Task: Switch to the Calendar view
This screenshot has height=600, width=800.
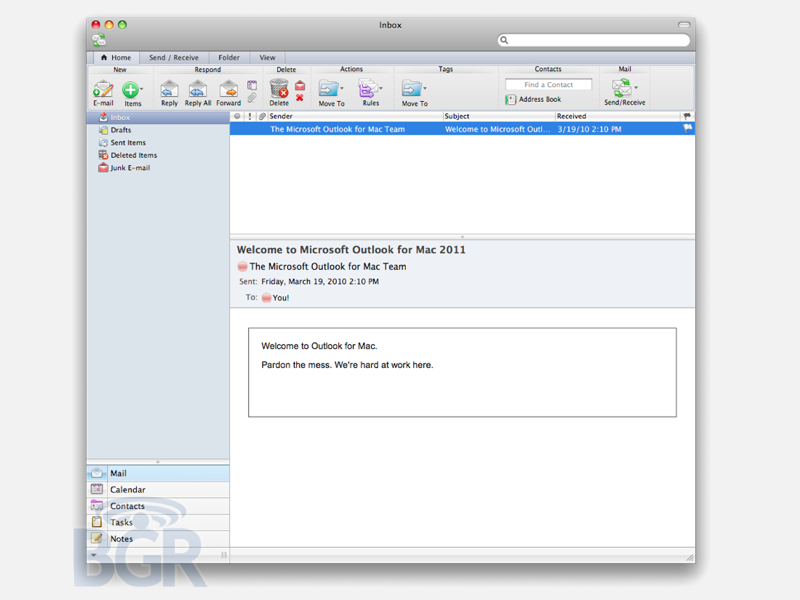Action: [158, 490]
